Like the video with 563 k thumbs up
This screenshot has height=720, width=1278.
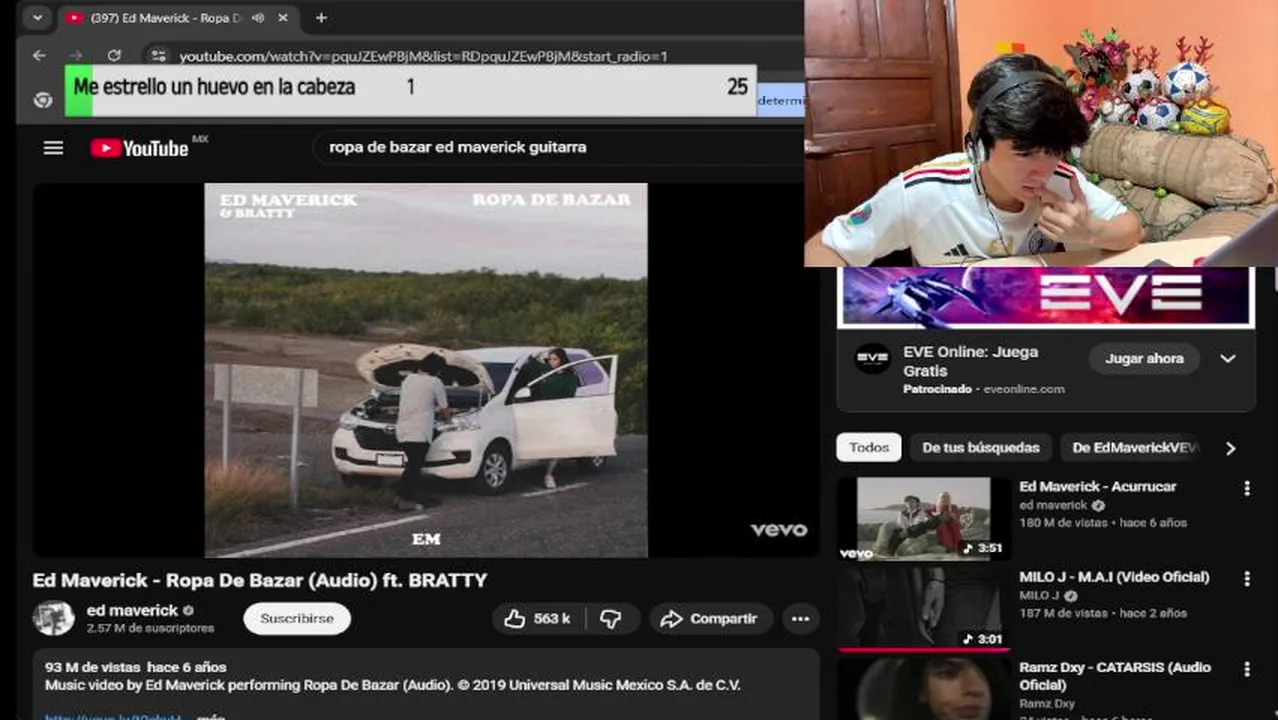point(537,619)
